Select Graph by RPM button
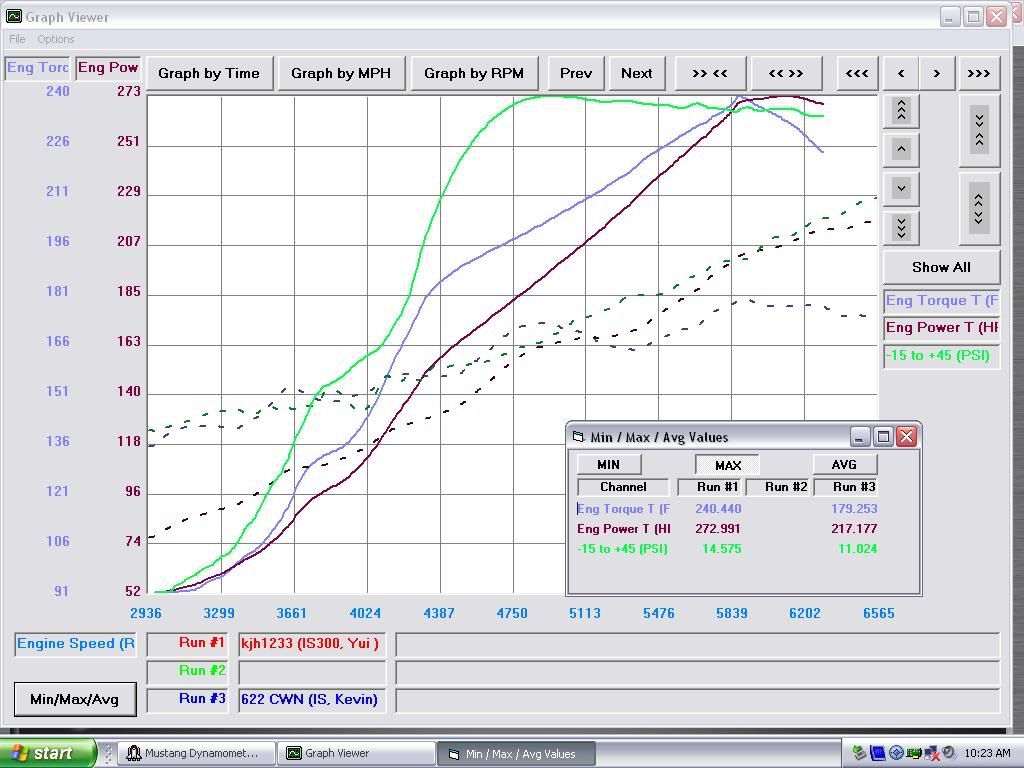 coord(474,73)
